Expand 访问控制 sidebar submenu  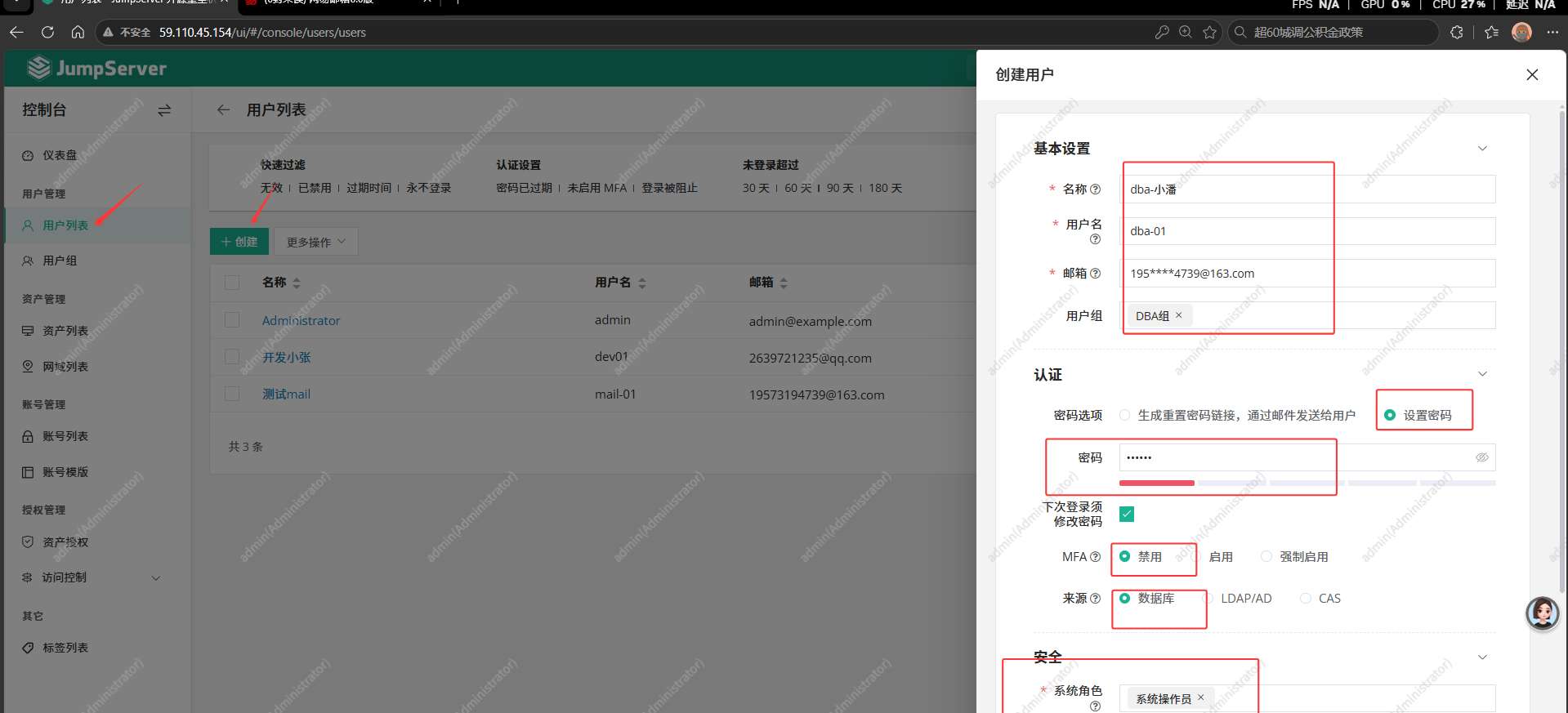point(156,577)
